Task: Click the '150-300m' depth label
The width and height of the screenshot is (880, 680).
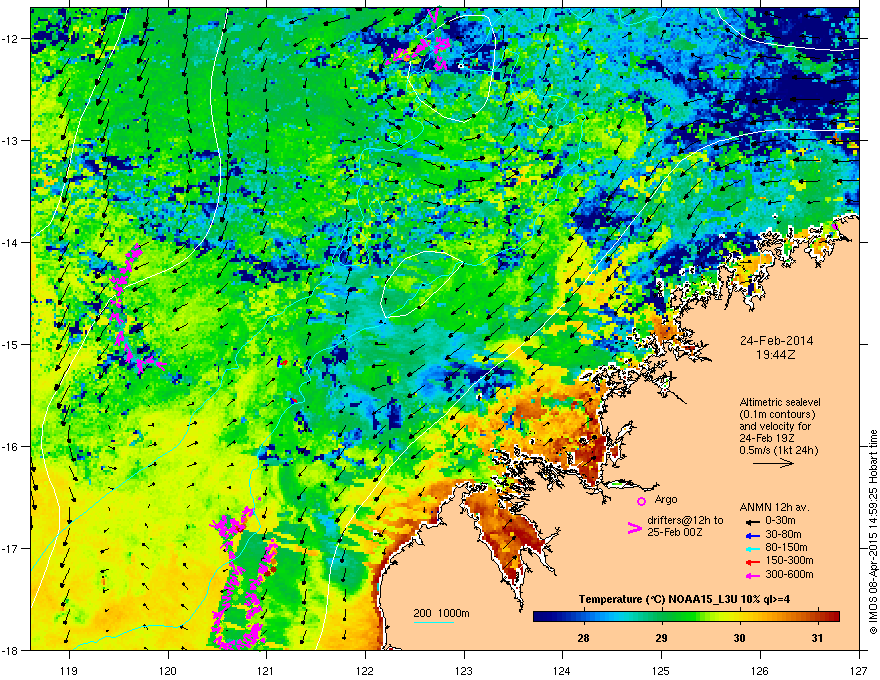Action: coord(789,560)
